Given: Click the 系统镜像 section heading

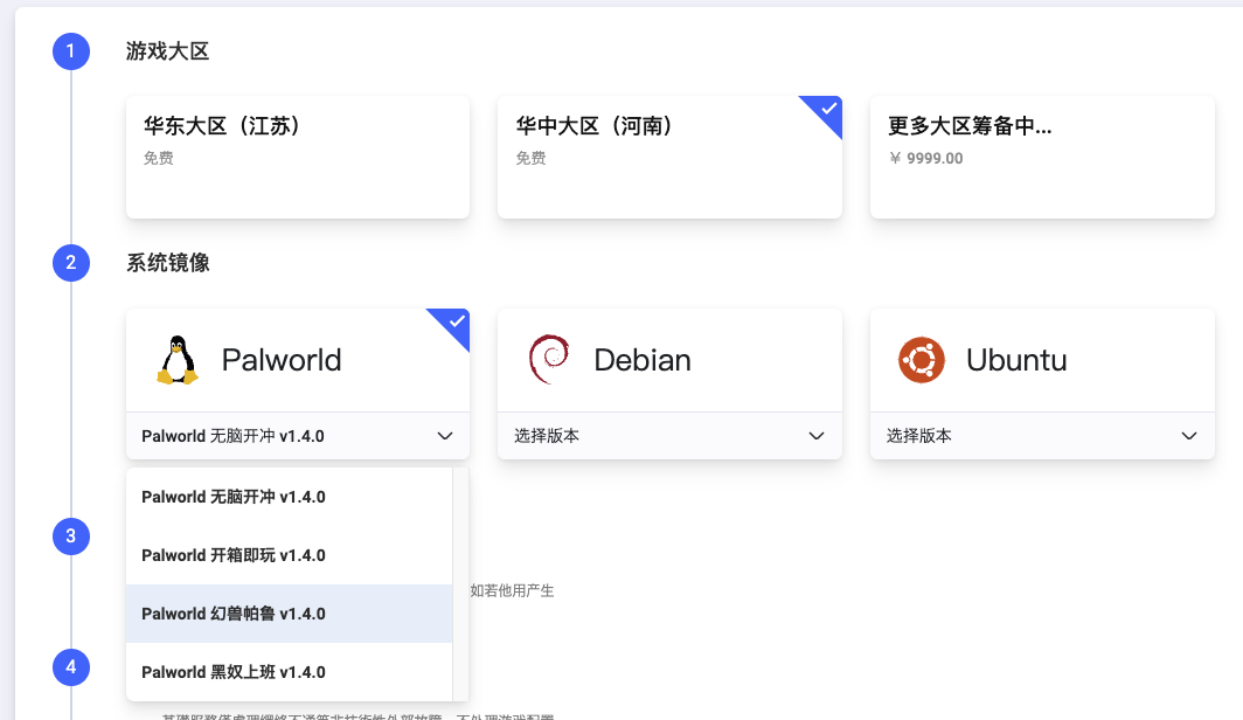Looking at the screenshot, I should (168, 263).
